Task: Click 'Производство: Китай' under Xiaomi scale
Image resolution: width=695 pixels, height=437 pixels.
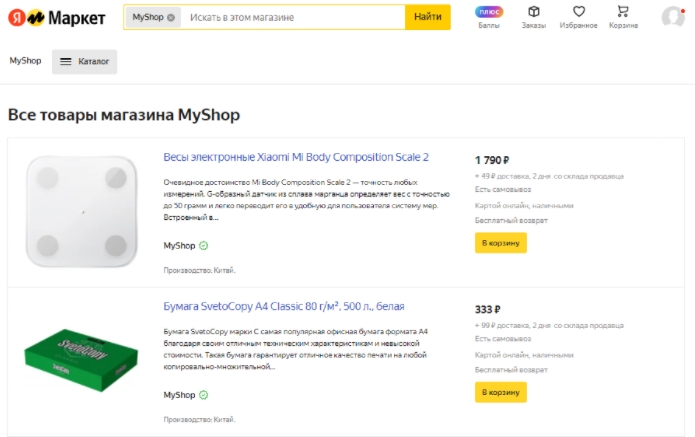Action: coord(199,270)
